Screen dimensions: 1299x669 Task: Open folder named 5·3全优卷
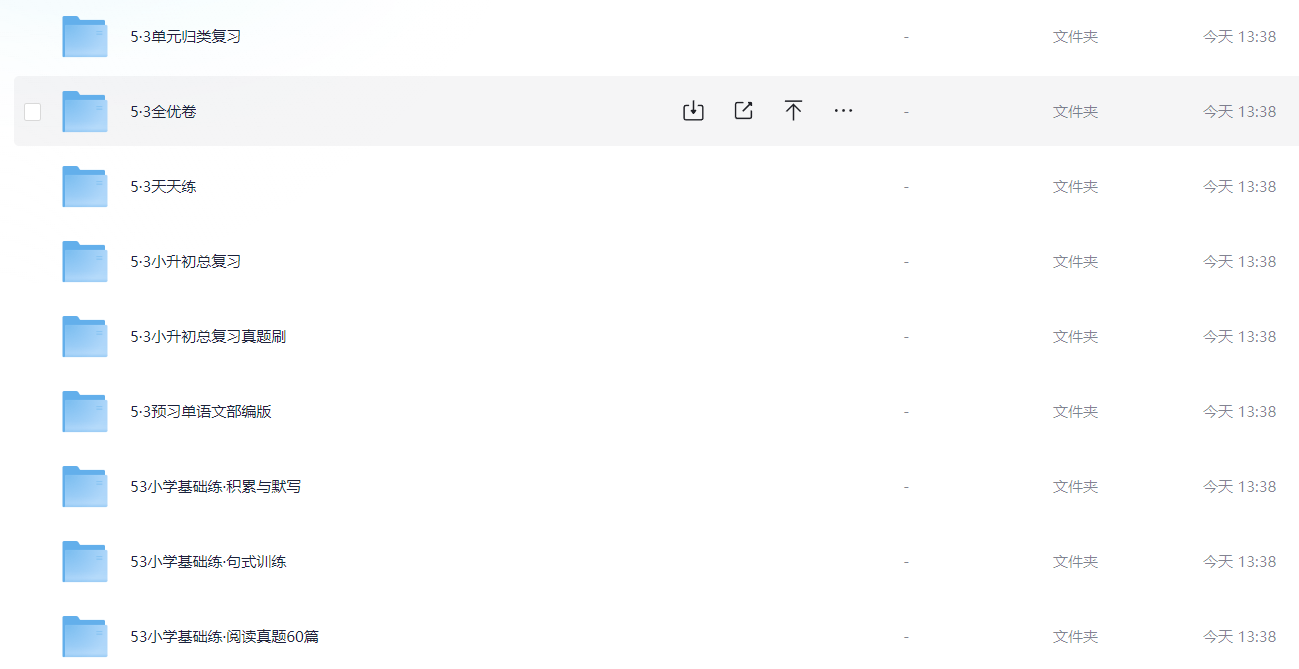[164, 112]
